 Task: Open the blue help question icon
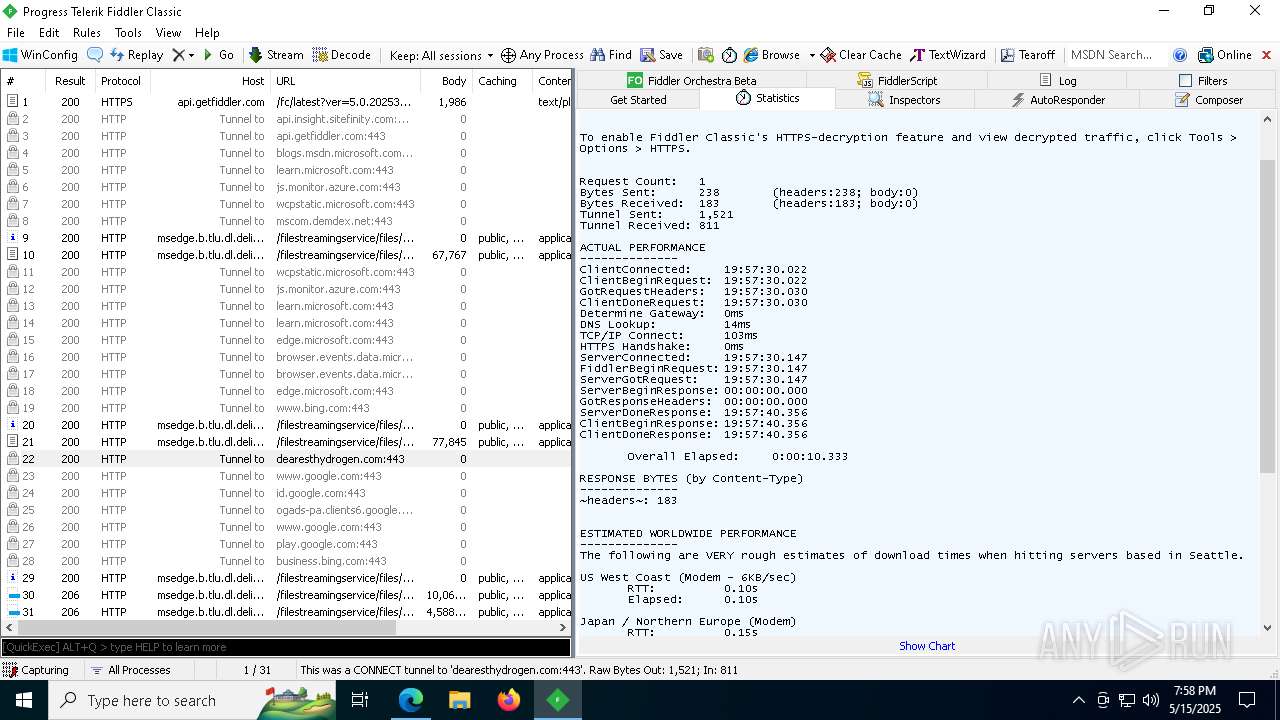pos(1180,55)
